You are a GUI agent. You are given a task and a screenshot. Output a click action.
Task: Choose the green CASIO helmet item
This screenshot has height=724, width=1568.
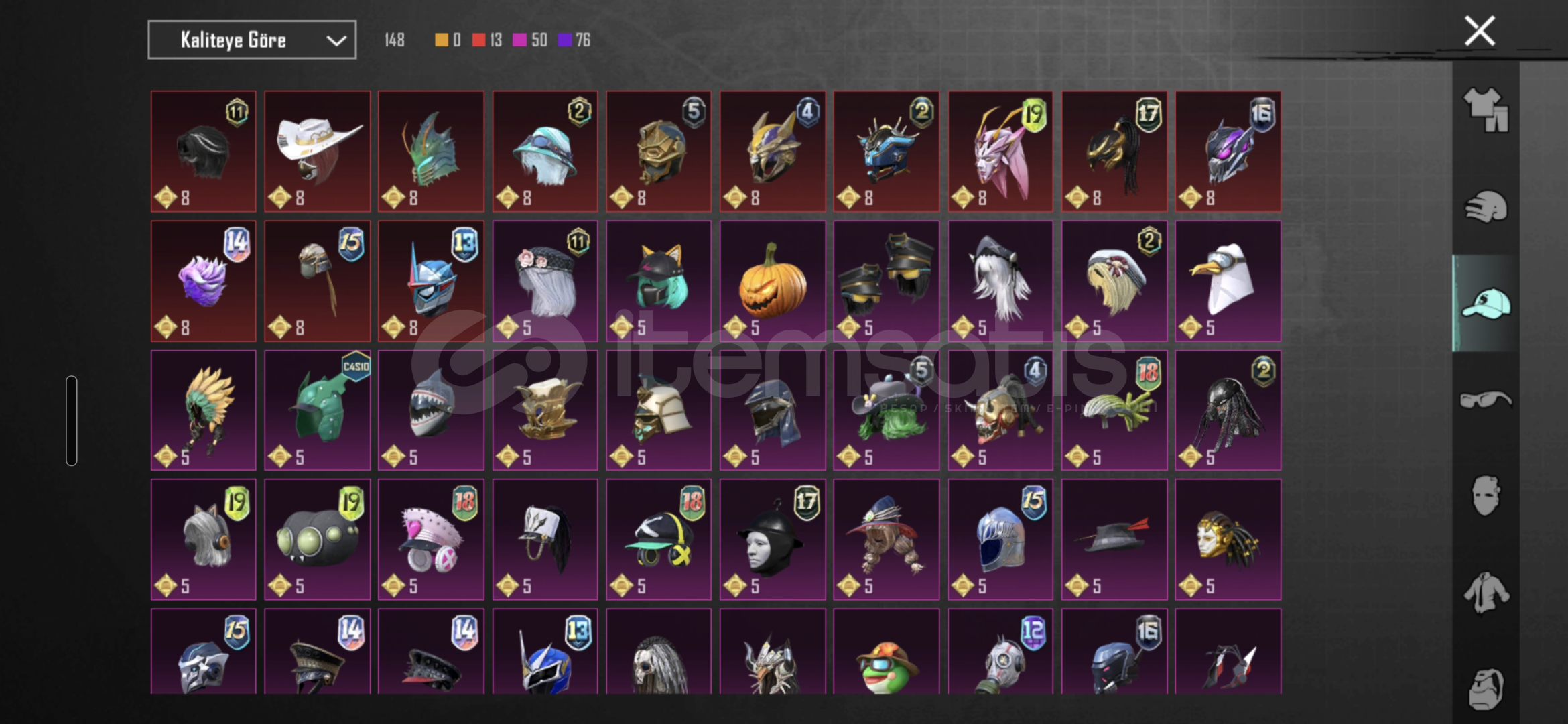tap(318, 410)
